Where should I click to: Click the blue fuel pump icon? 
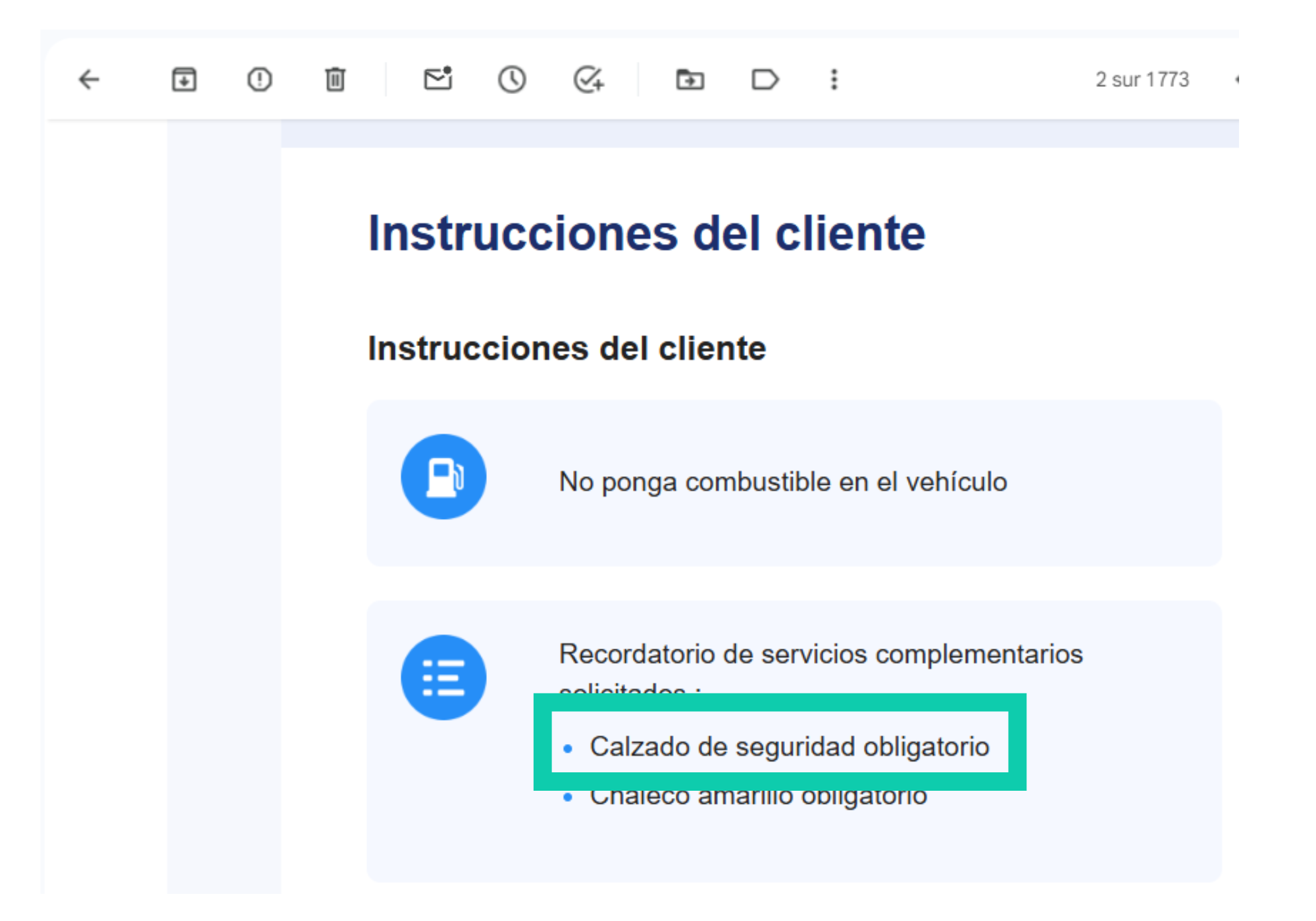coord(443,477)
